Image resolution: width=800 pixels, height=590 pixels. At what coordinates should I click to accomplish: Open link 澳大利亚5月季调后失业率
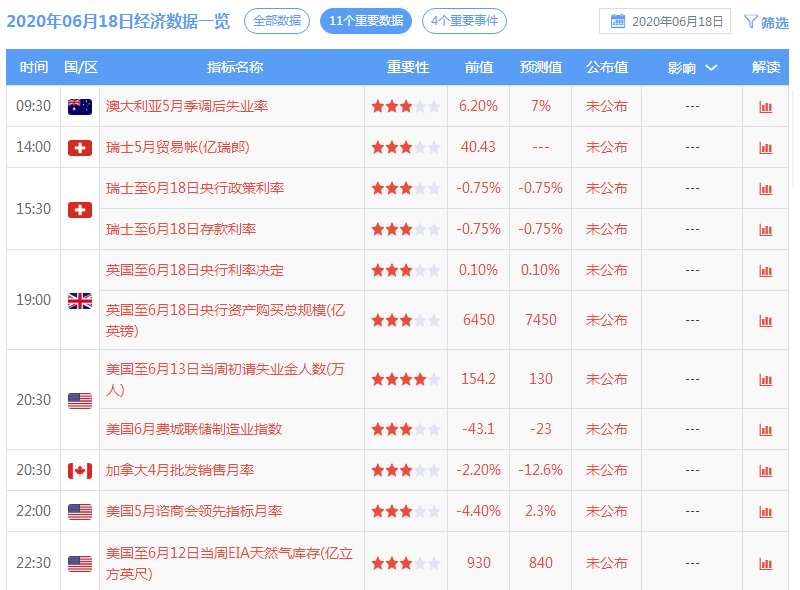point(187,106)
